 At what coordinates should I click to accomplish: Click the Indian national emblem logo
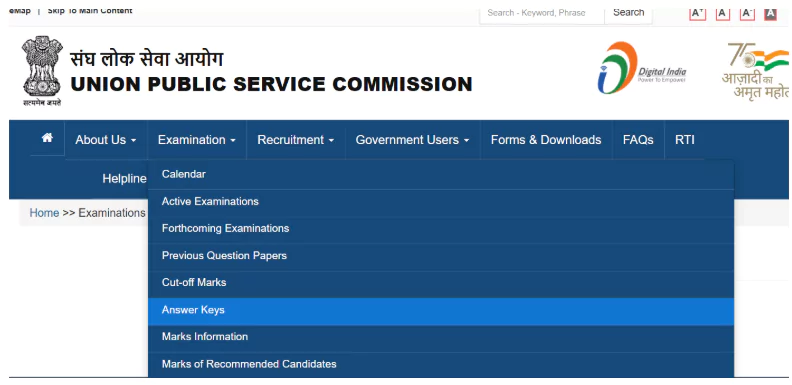pos(42,70)
